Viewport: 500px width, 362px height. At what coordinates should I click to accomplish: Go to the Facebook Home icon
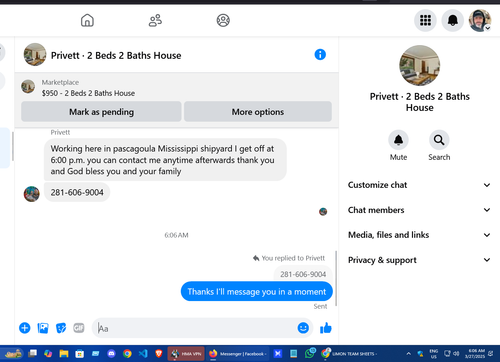pos(87,20)
